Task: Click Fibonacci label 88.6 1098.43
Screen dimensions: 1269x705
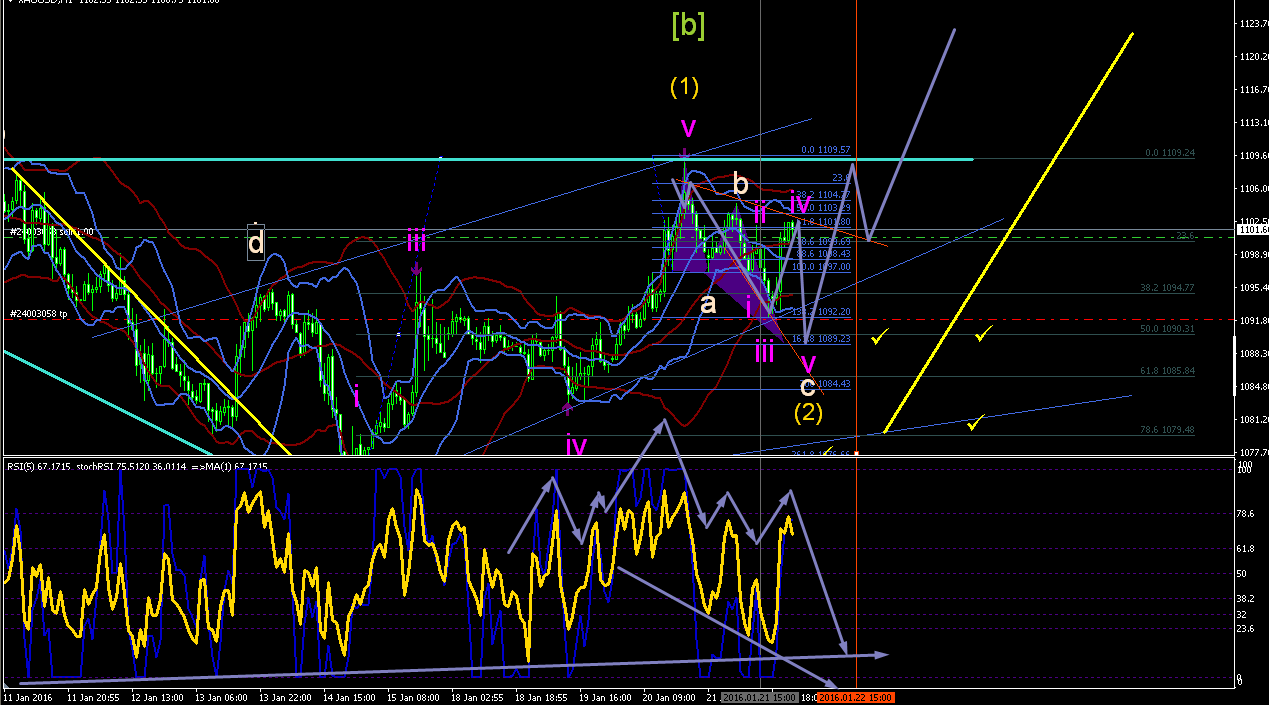Action: [x=823, y=255]
